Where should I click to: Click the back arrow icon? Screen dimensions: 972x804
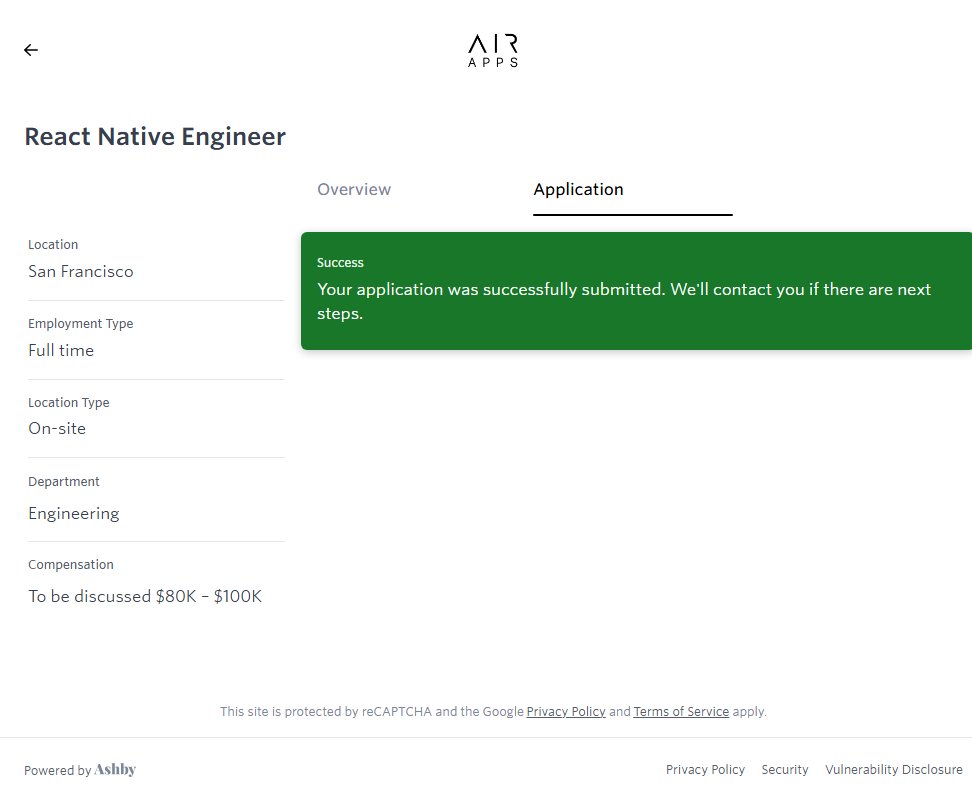31,50
